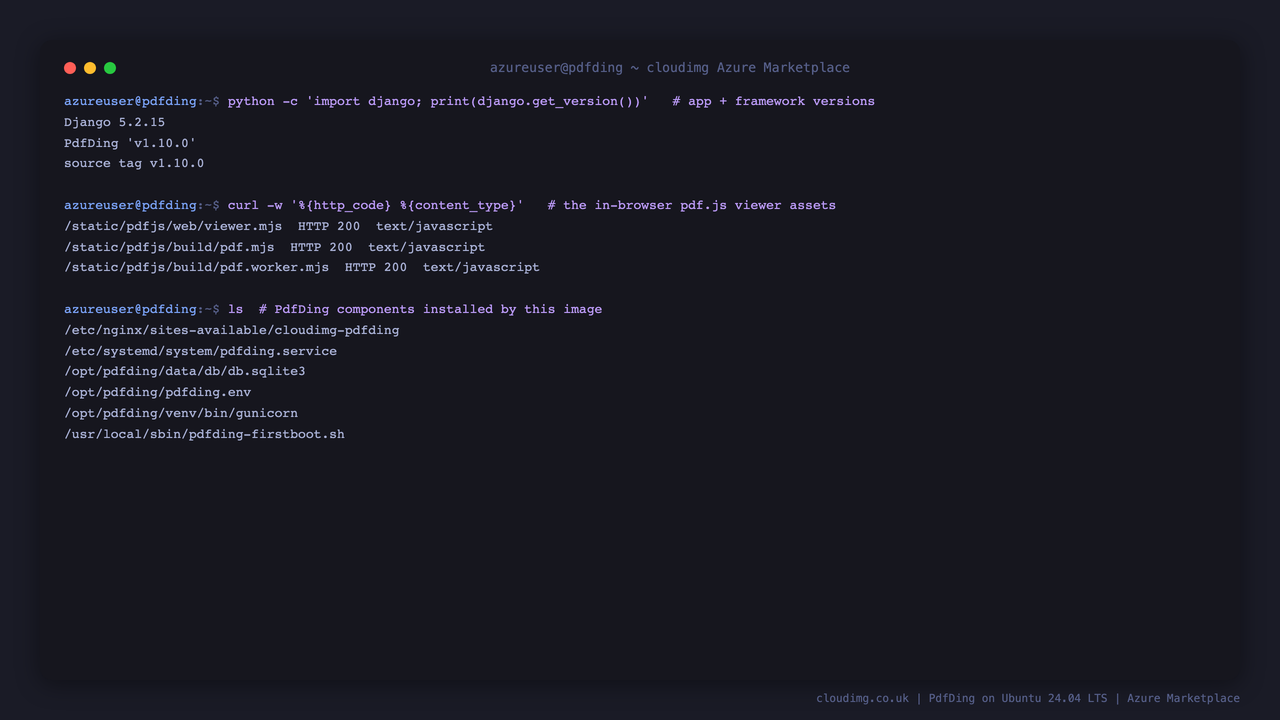The image size is (1280, 720).
Task: Click the green maximize window dot
Action: (110, 68)
